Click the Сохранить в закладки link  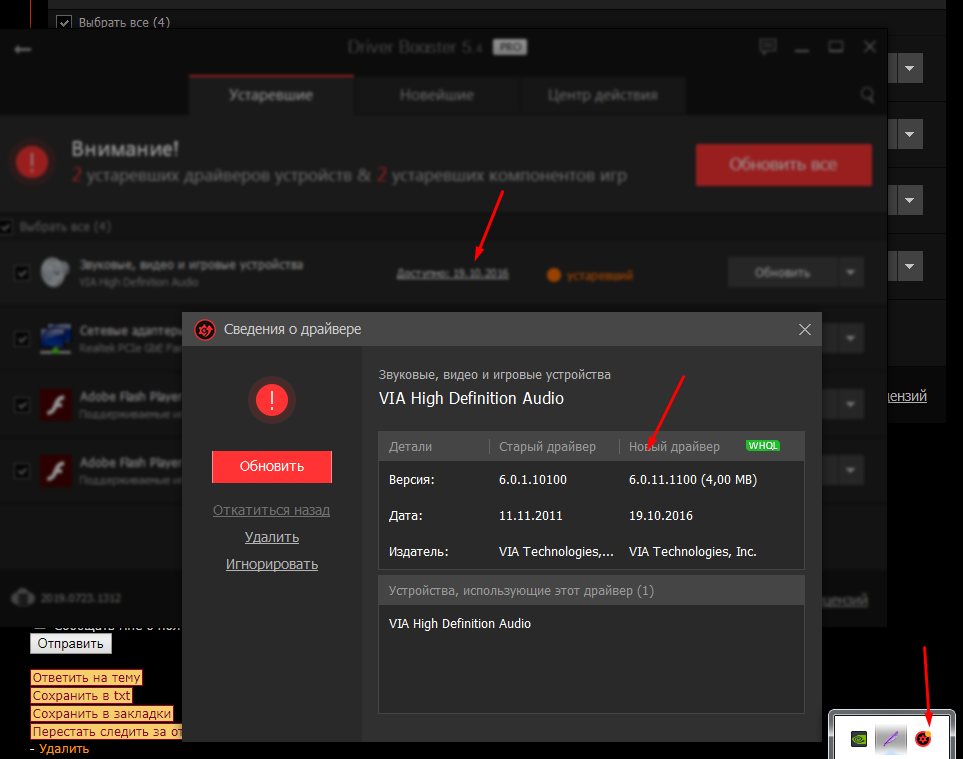[x=102, y=714]
